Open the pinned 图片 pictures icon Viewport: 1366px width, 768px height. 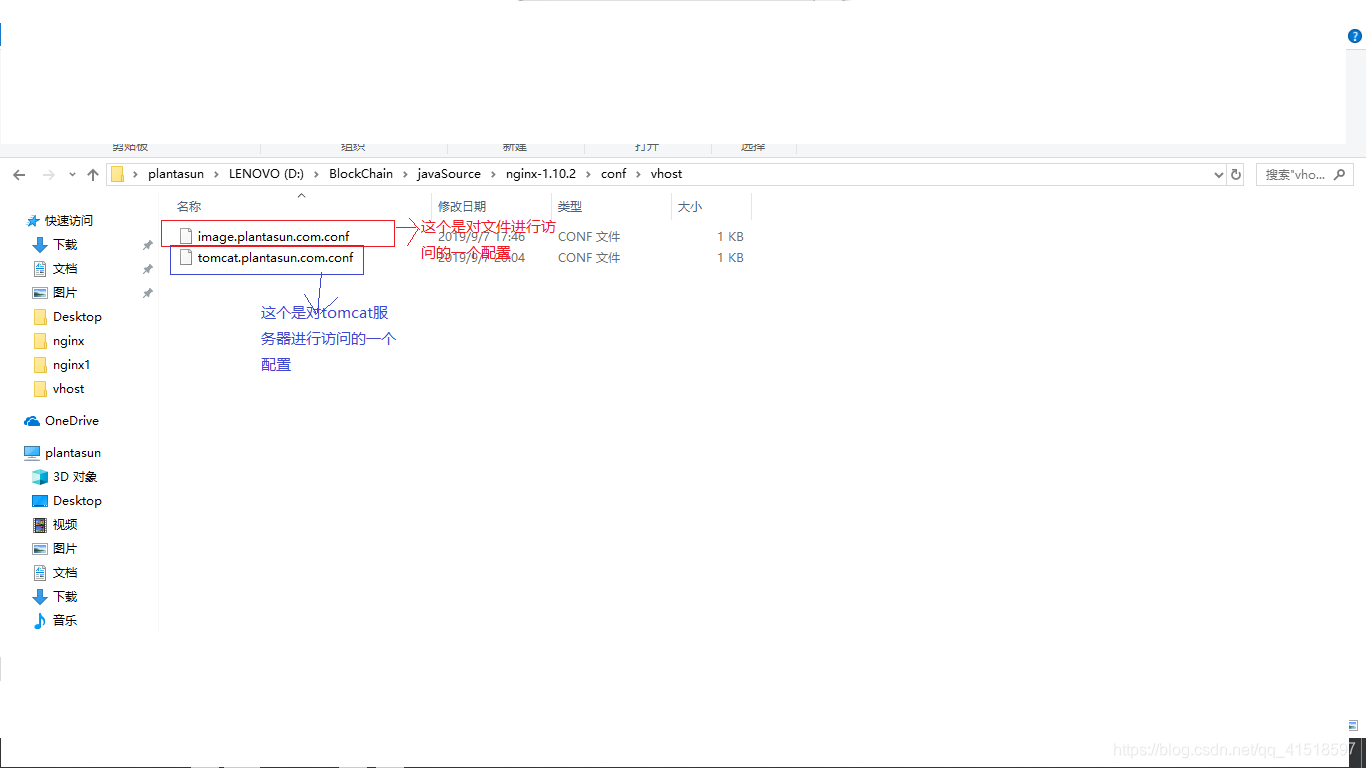coord(40,293)
